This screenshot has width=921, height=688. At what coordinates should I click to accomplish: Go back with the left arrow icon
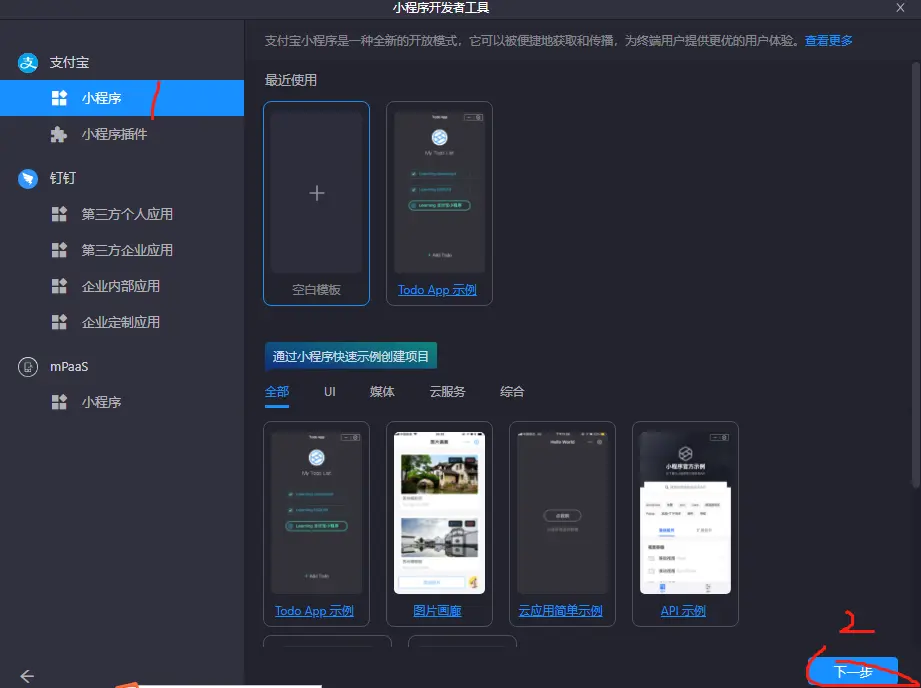(x=27, y=676)
